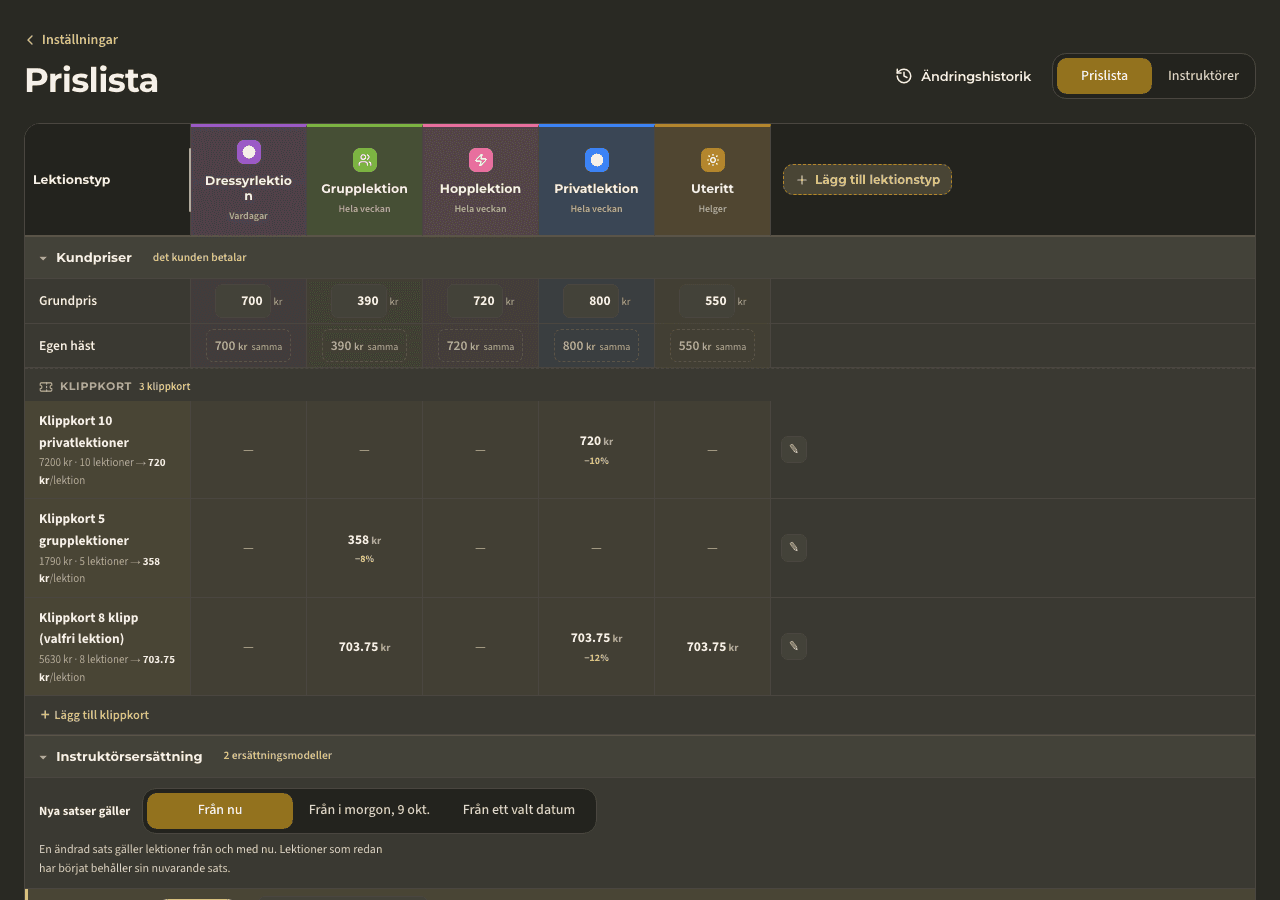Image resolution: width=1280 pixels, height=900 pixels.
Task: Click the Hopplektion pink lightning icon
Action: (x=481, y=160)
